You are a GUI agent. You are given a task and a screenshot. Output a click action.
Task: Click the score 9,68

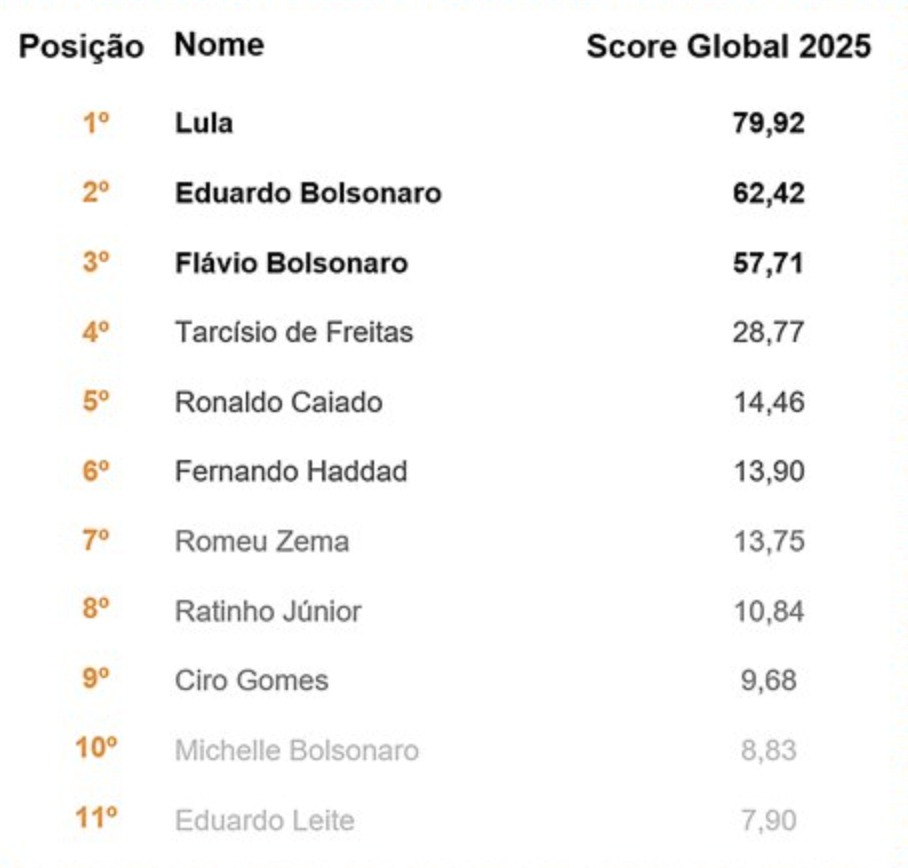(768, 681)
